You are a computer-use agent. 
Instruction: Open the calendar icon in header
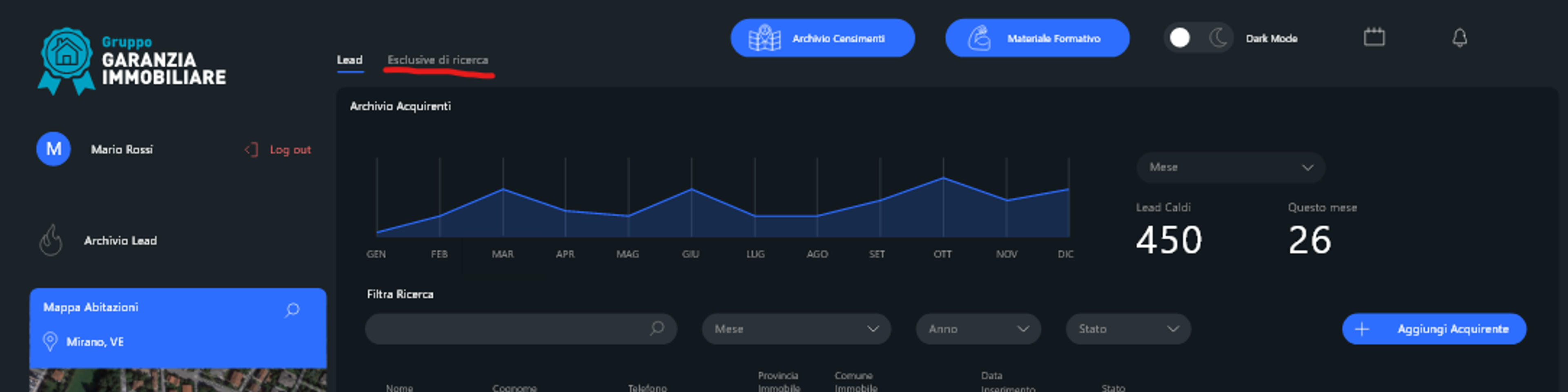1374,37
